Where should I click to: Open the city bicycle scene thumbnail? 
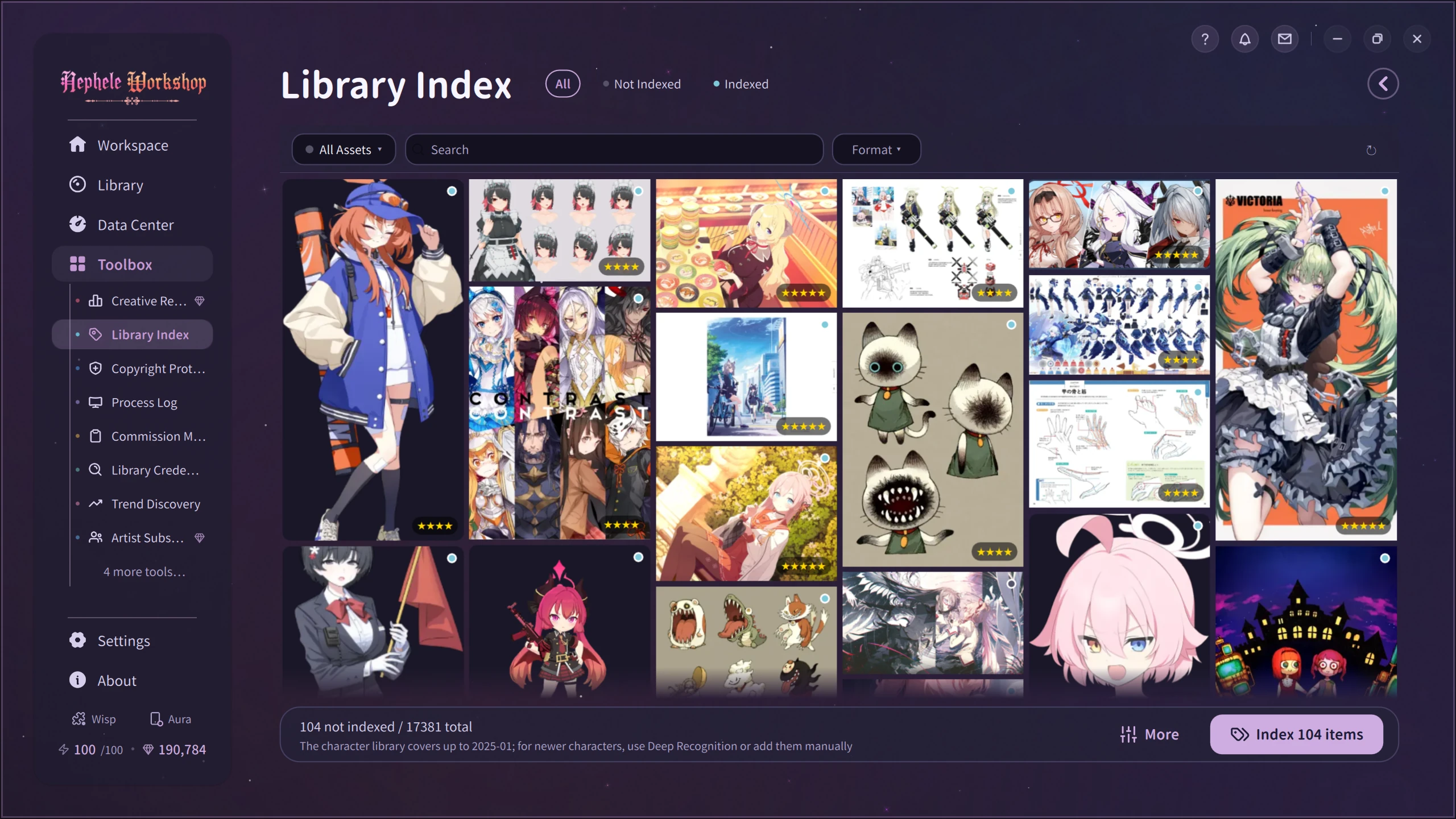coord(746,377)
